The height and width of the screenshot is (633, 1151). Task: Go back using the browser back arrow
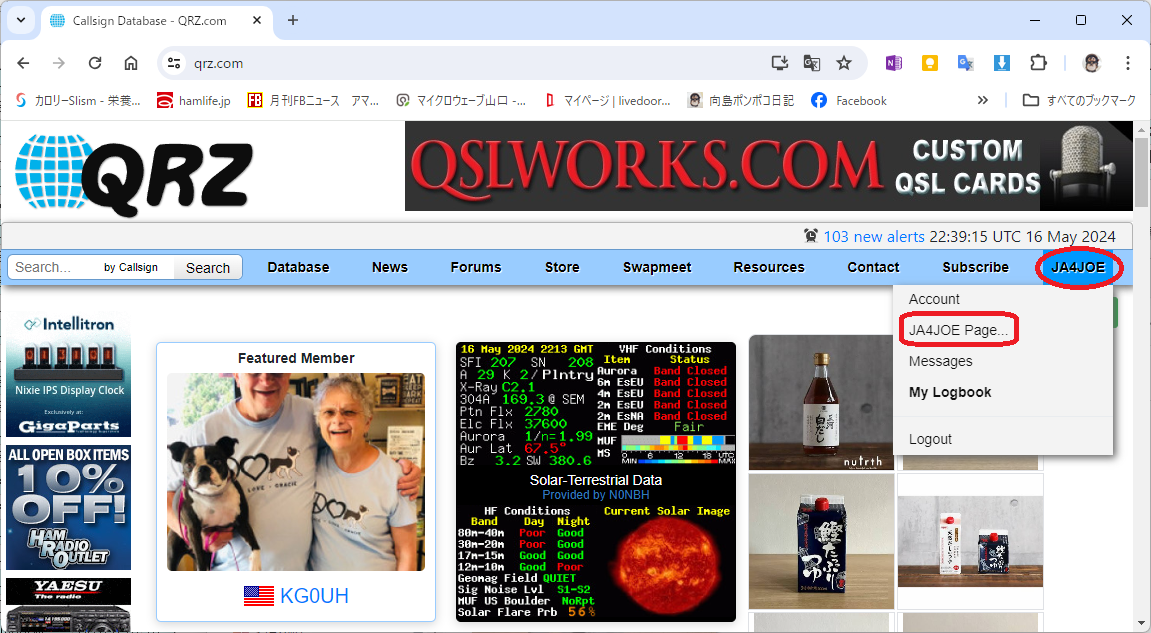pyautogui.click(x=23, y=63)
